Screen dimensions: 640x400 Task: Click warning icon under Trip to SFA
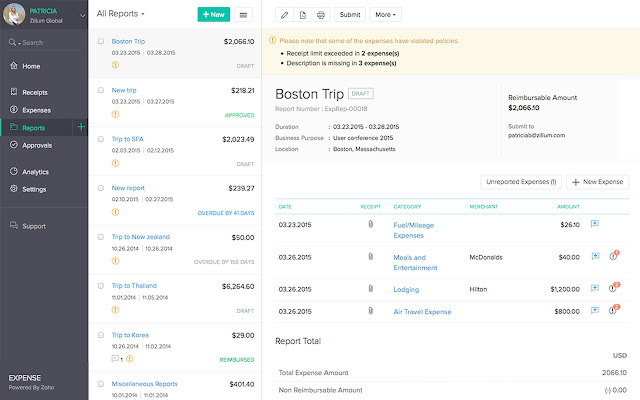[x=116, y=163]
